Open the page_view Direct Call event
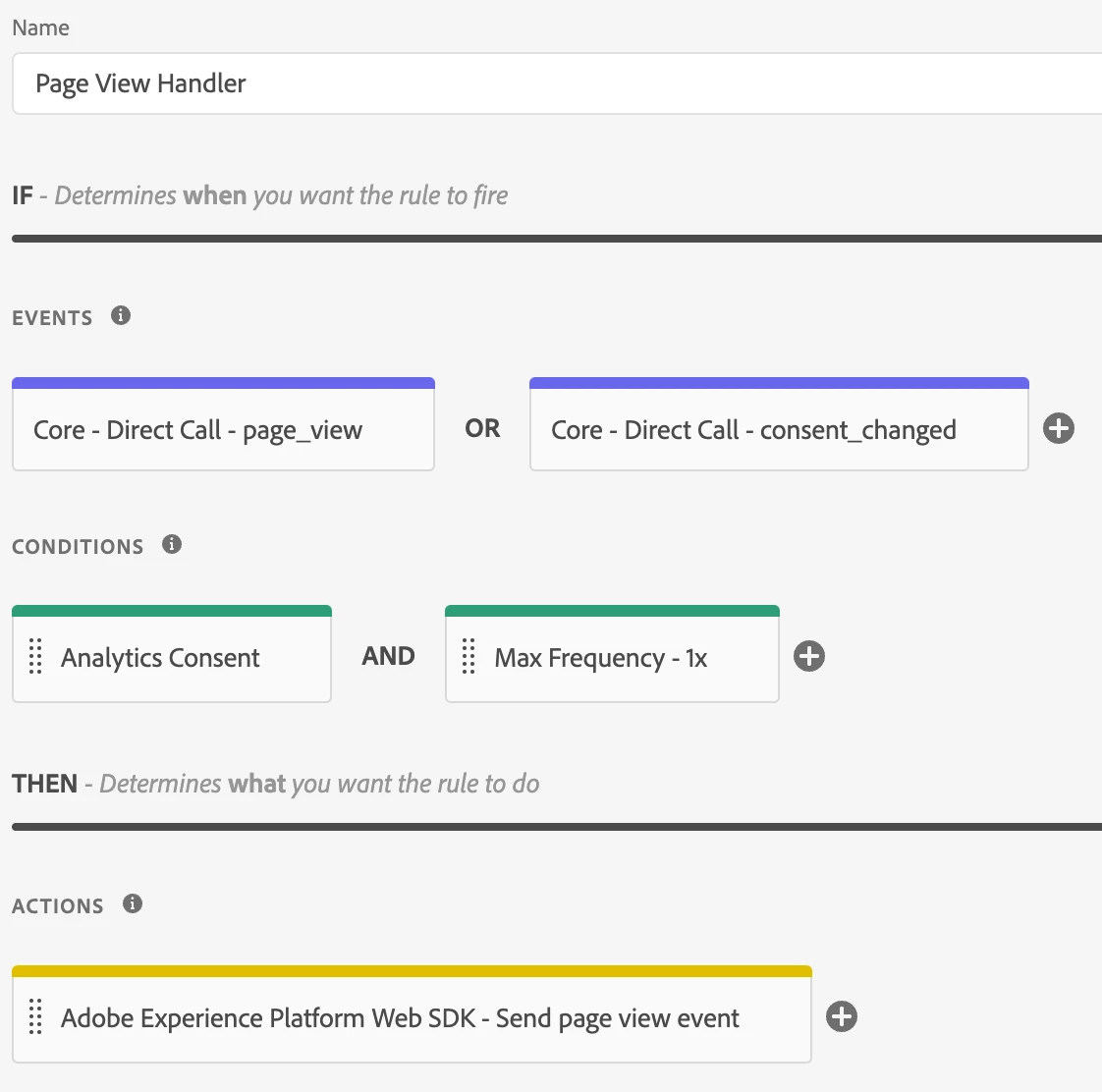This screenshot has height=1092, width=1102. click(223, 430)
